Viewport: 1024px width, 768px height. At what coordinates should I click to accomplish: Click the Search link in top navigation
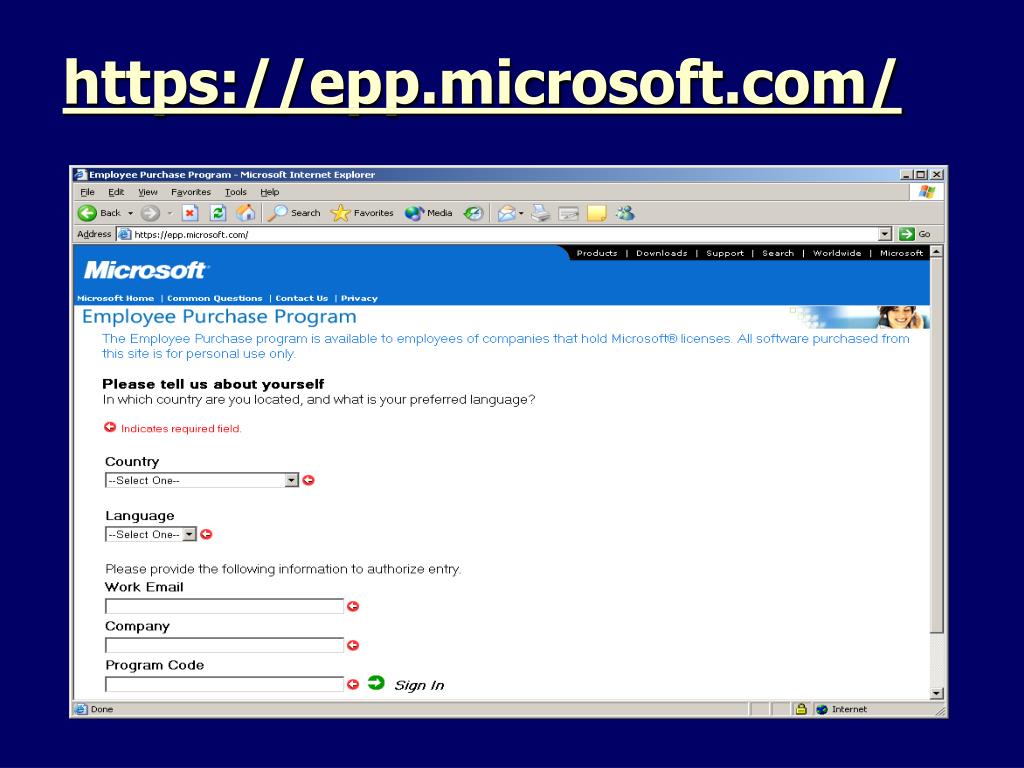coord(778,253)
